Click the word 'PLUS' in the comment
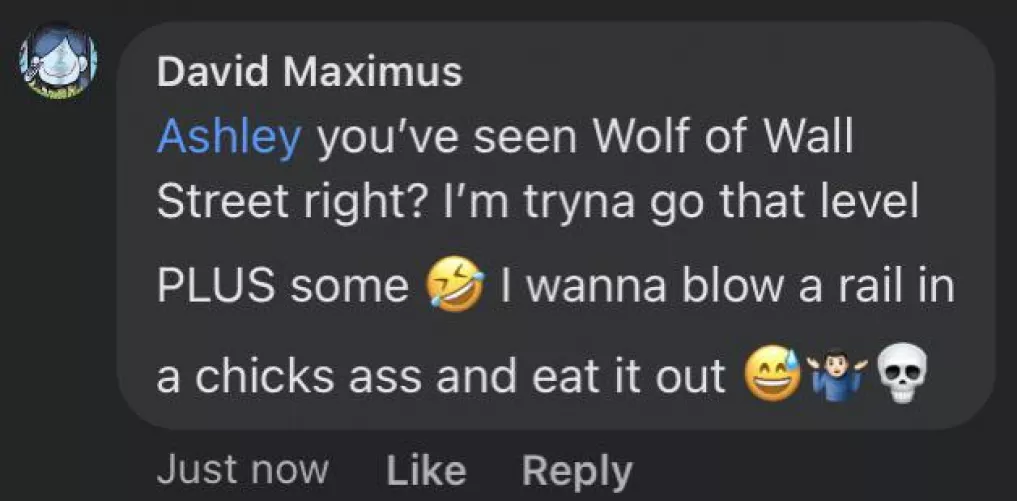Viewport: 1017px width, 501px height. pos(215,286)
